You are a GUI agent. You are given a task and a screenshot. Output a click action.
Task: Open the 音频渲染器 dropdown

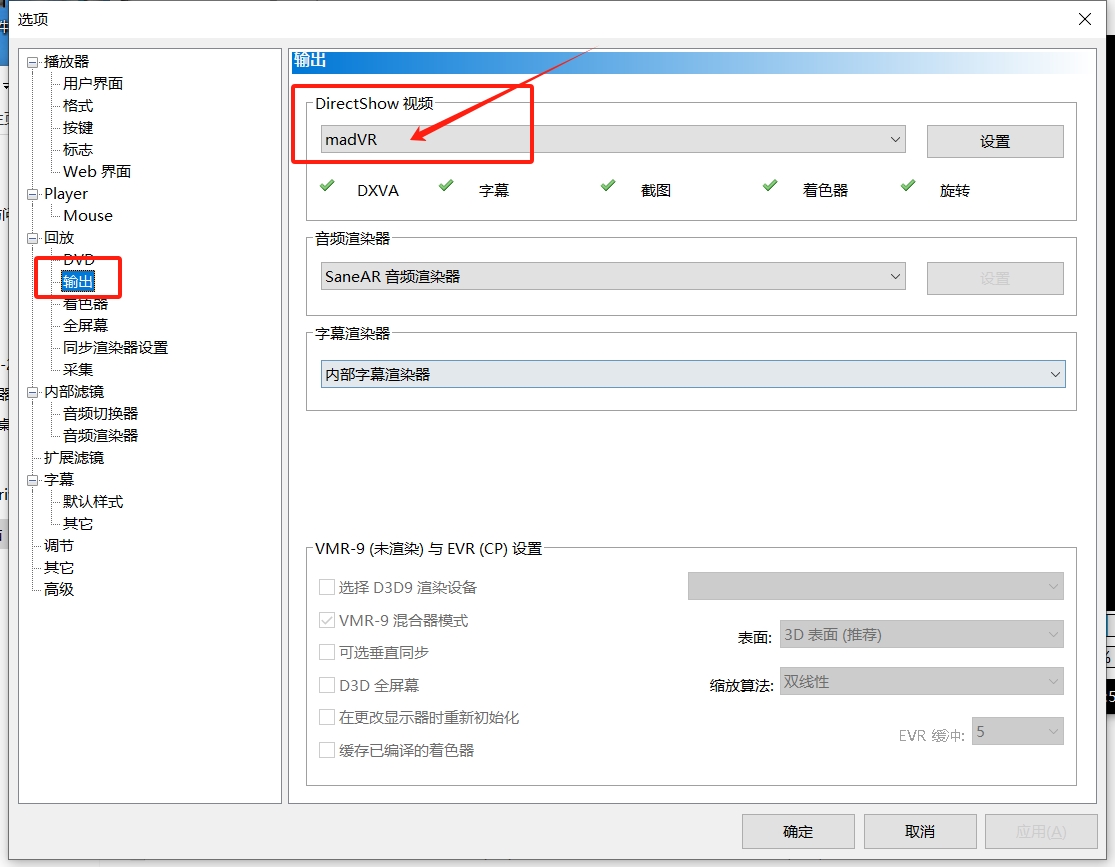pos(613,277)
